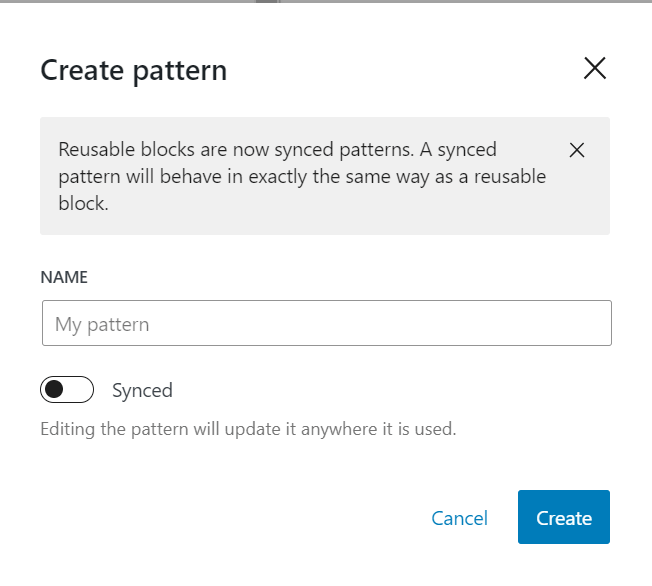Dismiss the synced patterns notice
652x586 pixels.
click(577, 150)
